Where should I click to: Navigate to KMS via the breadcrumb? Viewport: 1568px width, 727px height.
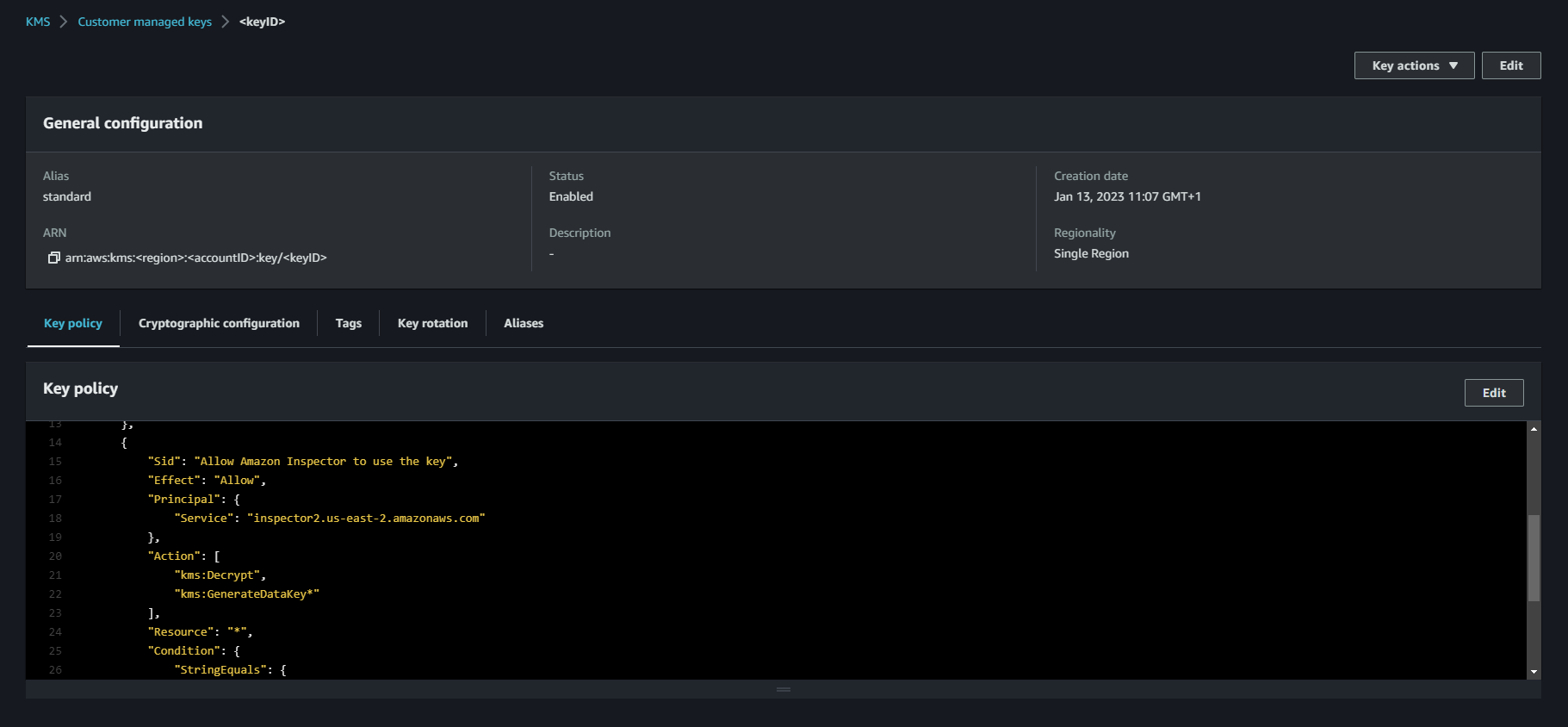[x=38, y=22]
